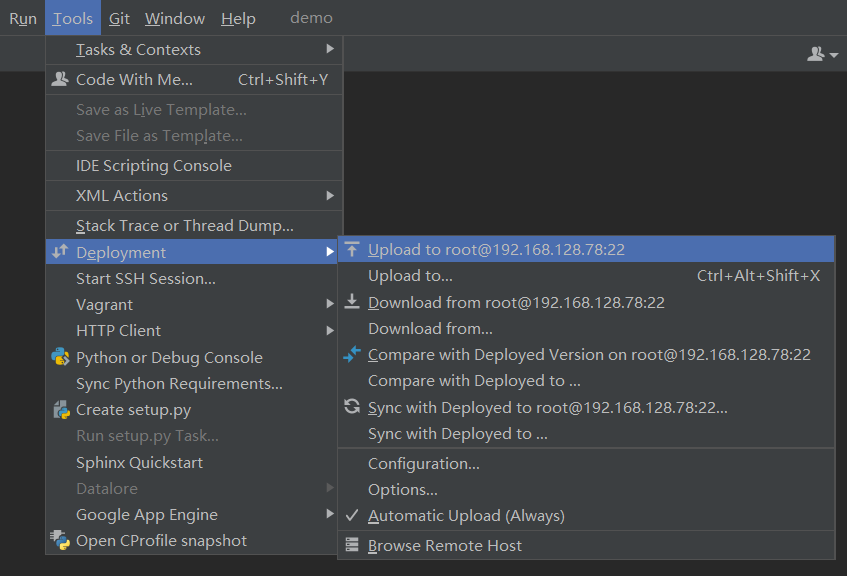Open the user account dropdown at top right

pos(822,55)
